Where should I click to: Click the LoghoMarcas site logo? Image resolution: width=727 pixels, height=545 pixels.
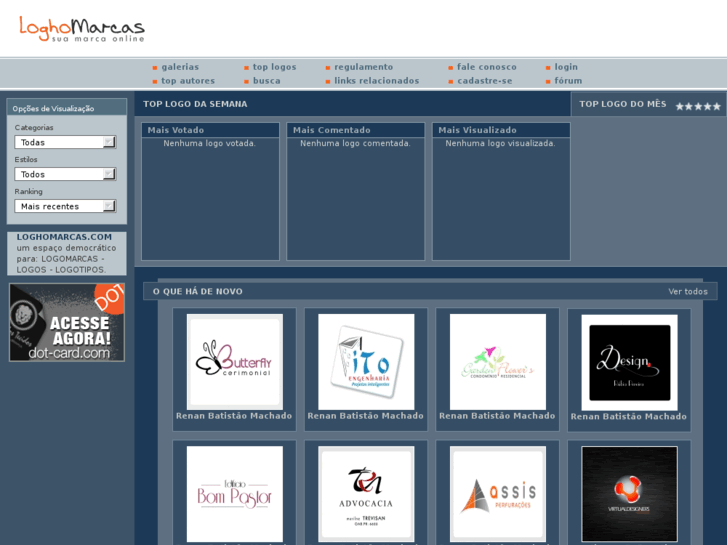coord(82,29)
